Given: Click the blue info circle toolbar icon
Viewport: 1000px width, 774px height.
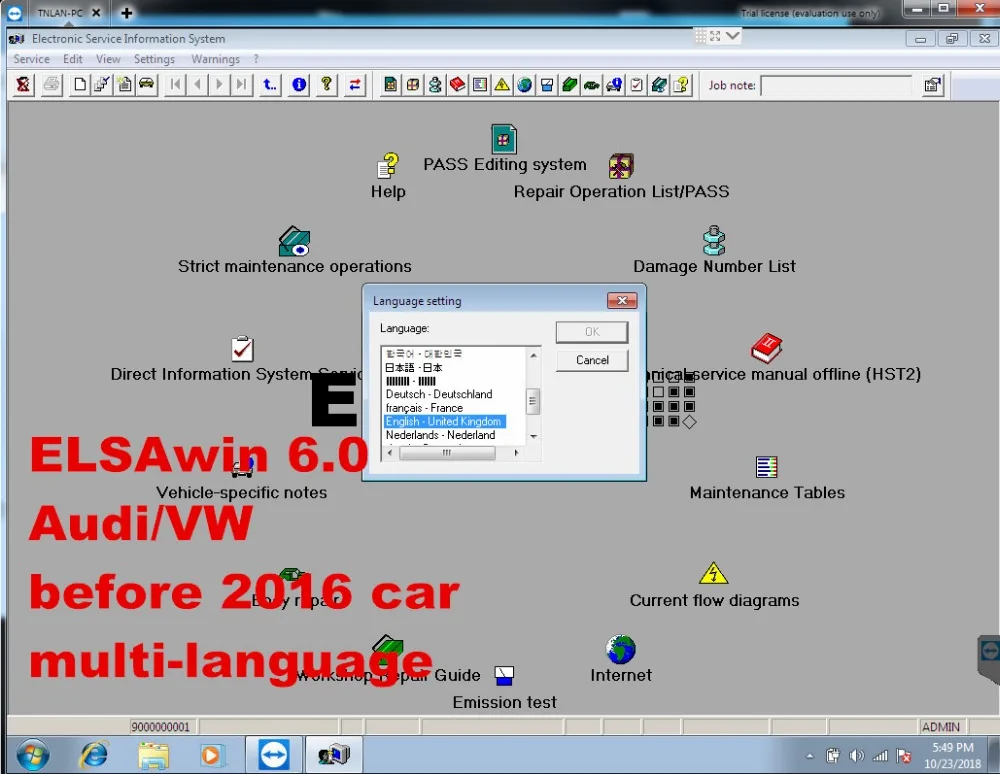Looking at the screenshot, I should [299, 84].
